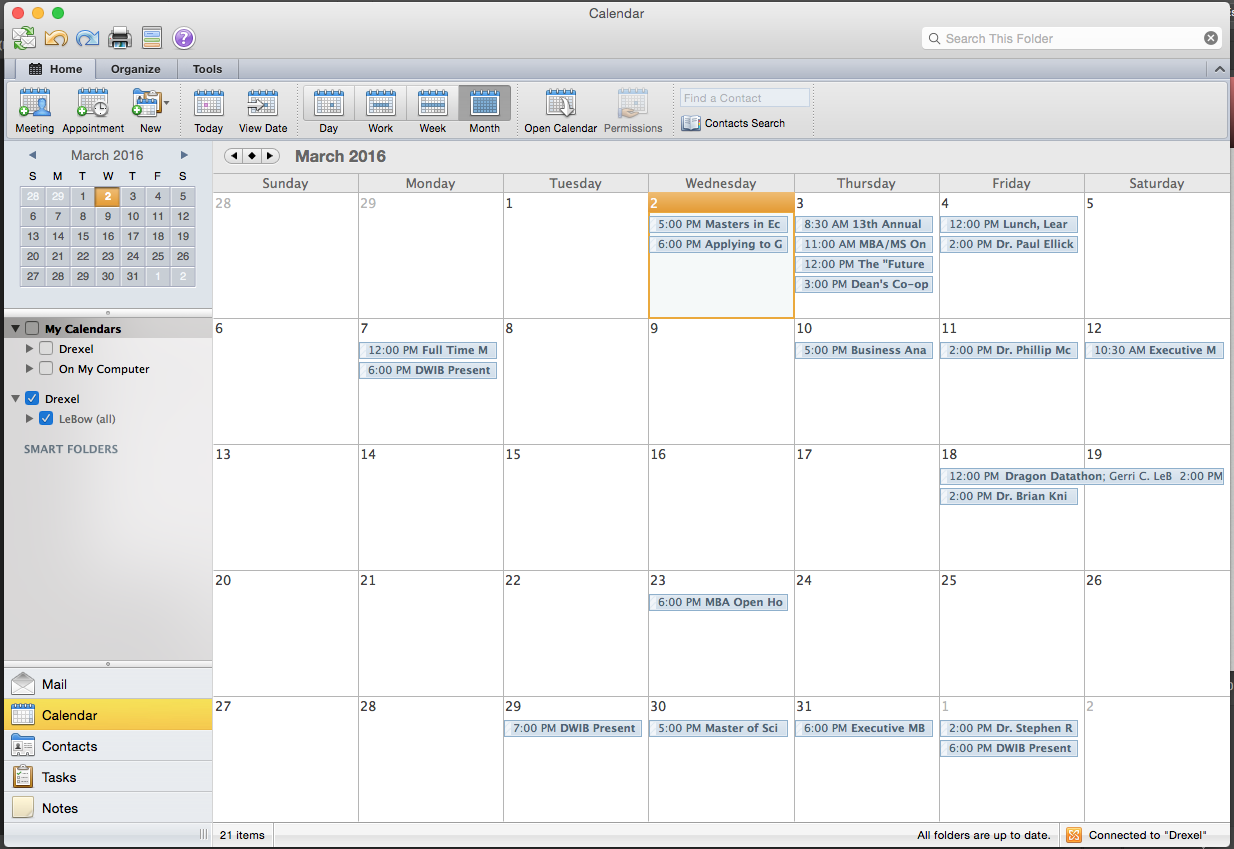Open the 6:00 PM MBA Open Ho event
This screenshot has height=849, width=1234.
click(x=719, y=602)
